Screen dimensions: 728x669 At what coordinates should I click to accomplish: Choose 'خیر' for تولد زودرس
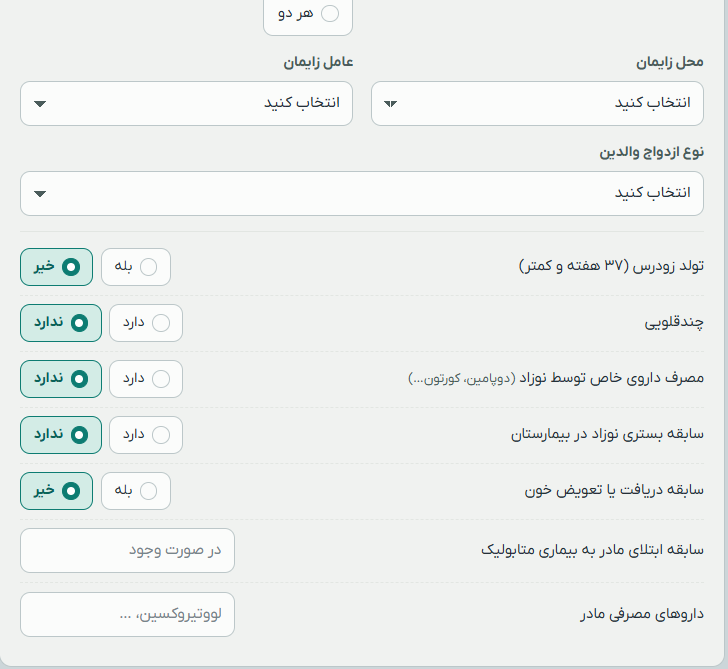[x=57, y=267]
